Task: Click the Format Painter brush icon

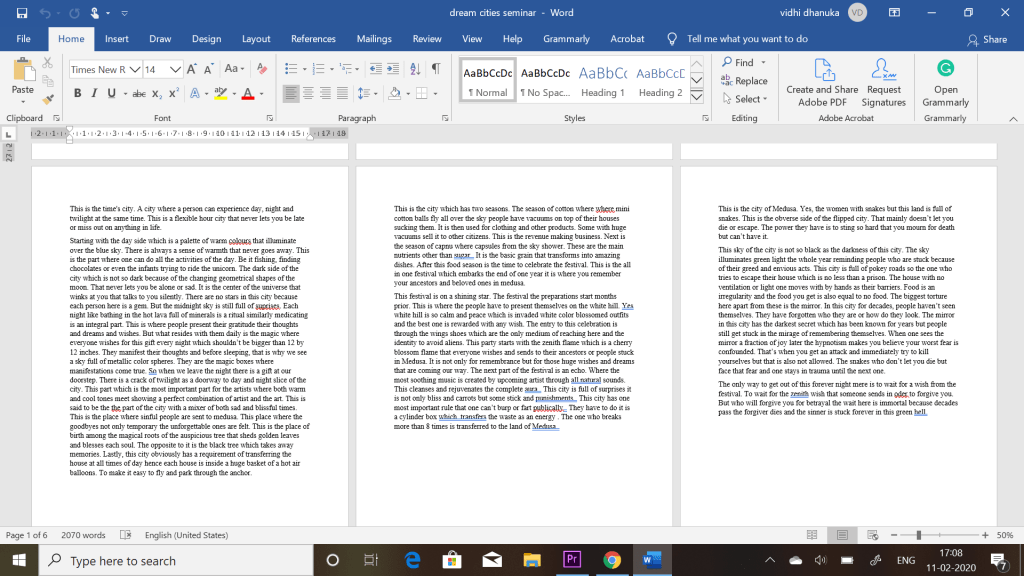Action: click(x=47, y=100)
